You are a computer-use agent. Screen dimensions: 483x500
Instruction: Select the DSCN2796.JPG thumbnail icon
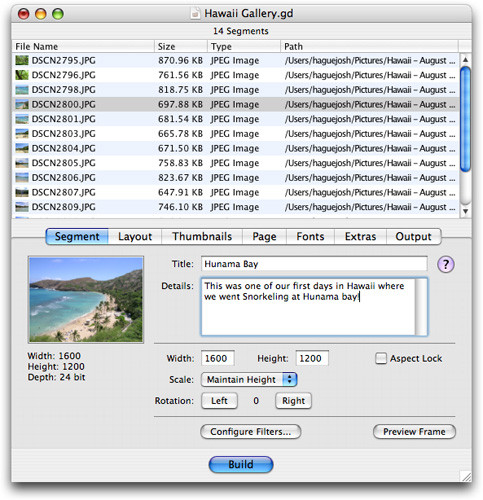click(22, 75)
